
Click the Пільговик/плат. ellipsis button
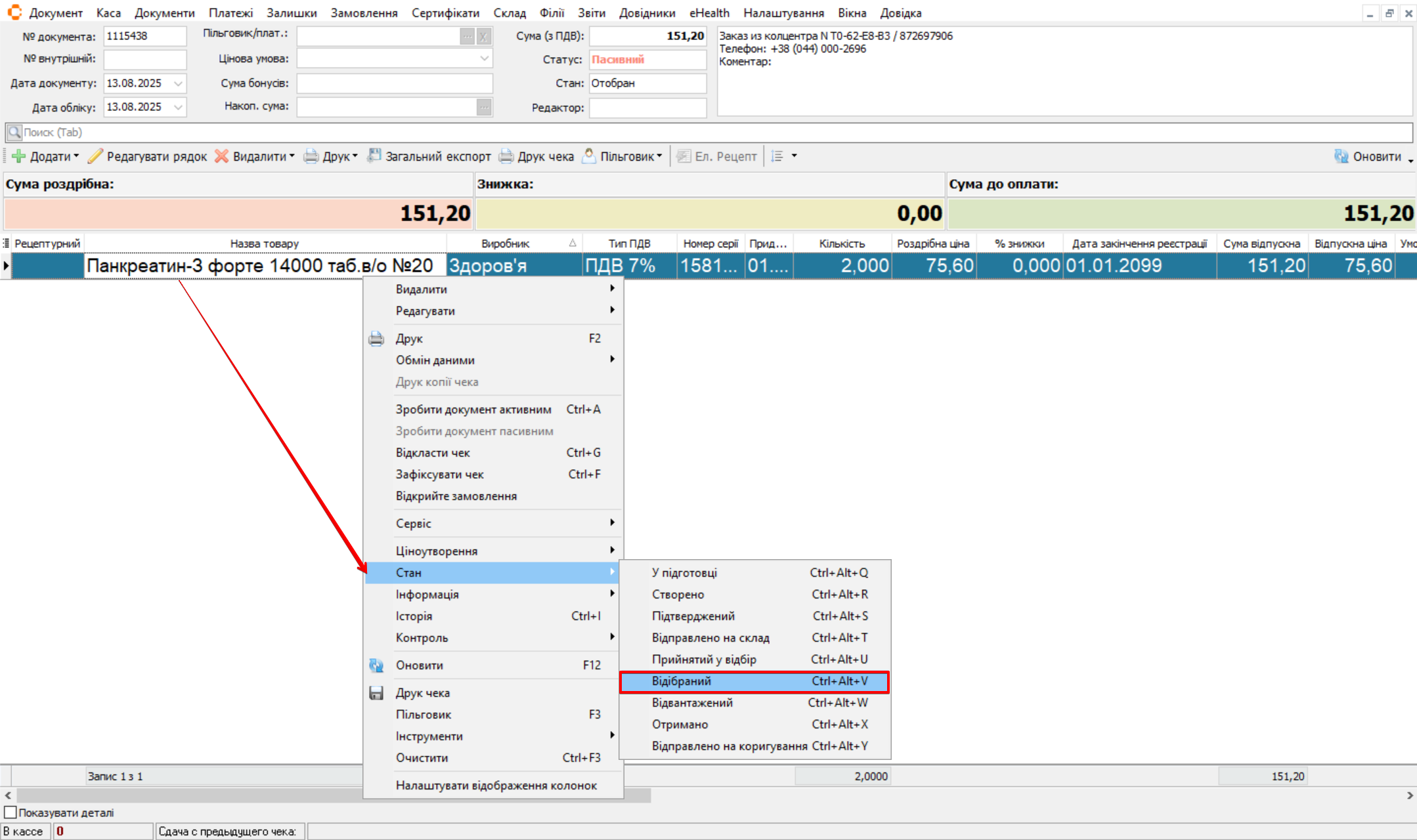pos(467,37)
